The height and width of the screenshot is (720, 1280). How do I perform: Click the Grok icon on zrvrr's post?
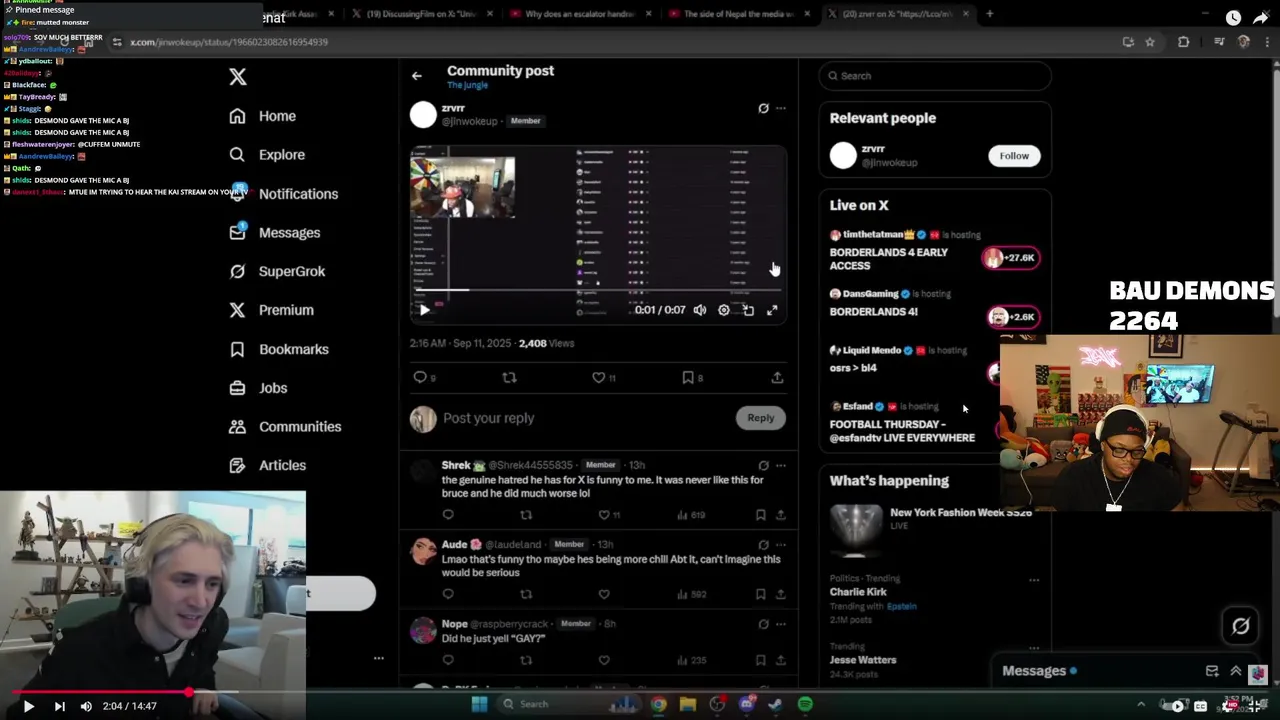coord(763,108)
